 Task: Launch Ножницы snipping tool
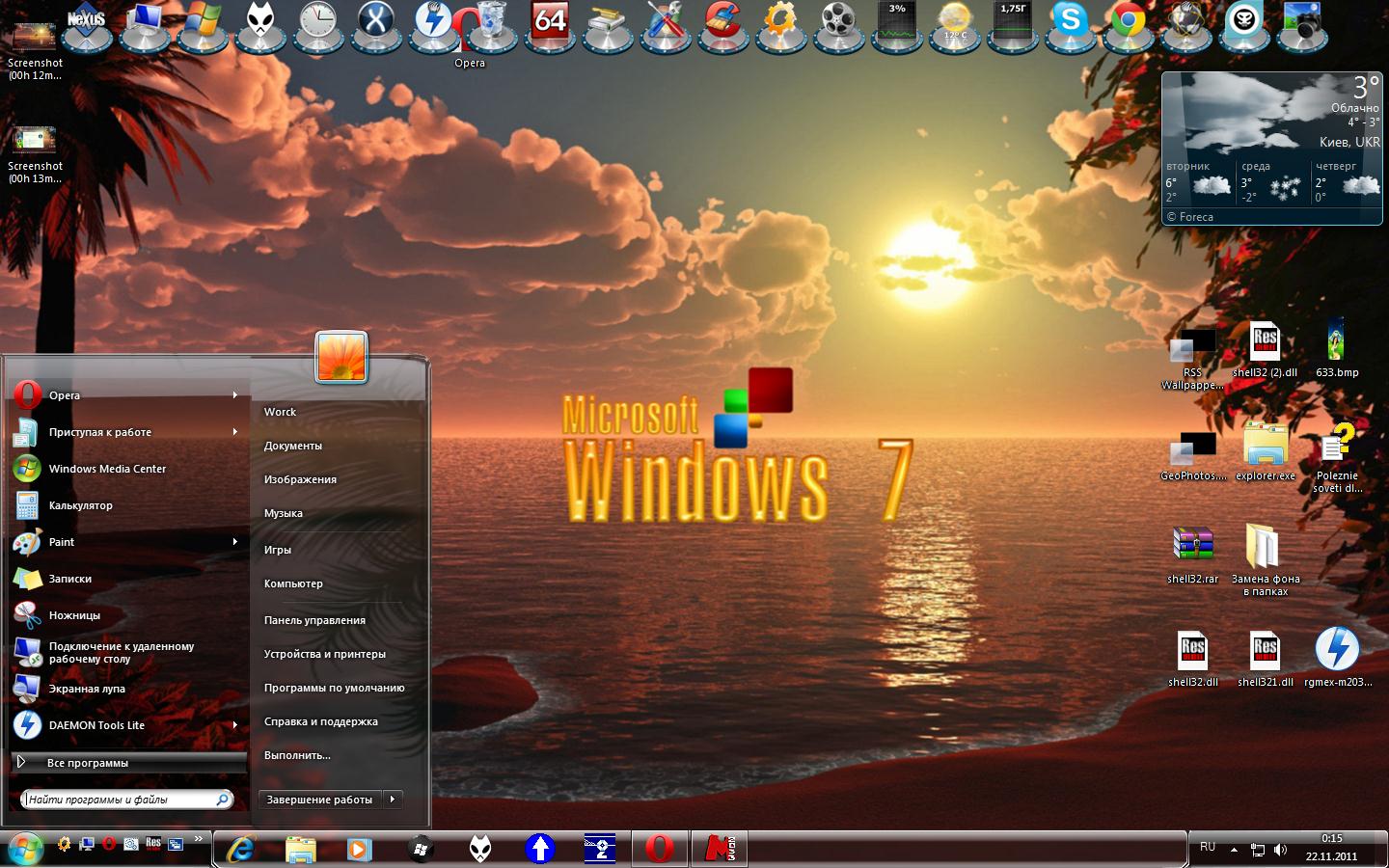click(x=128, y=615)
